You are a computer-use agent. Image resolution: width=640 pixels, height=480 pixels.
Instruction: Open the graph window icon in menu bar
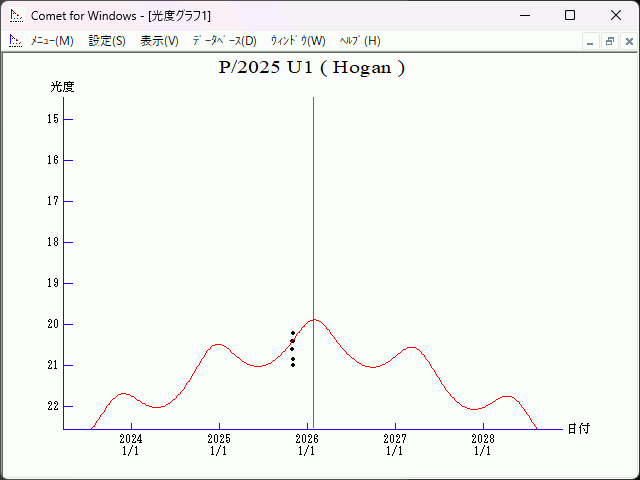(x=15, y=41)
